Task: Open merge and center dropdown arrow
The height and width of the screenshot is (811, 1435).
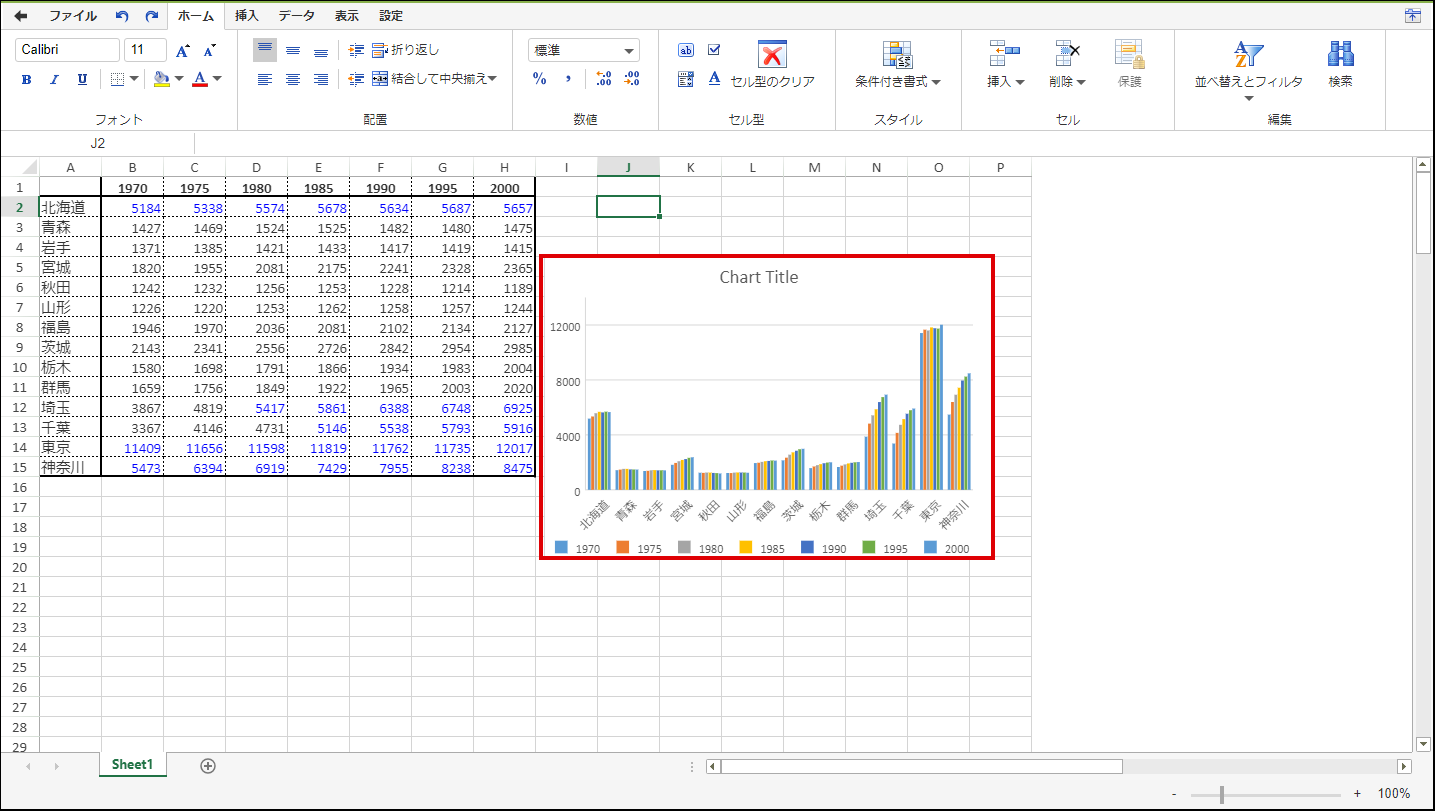Action: click(x=492, y=79)
